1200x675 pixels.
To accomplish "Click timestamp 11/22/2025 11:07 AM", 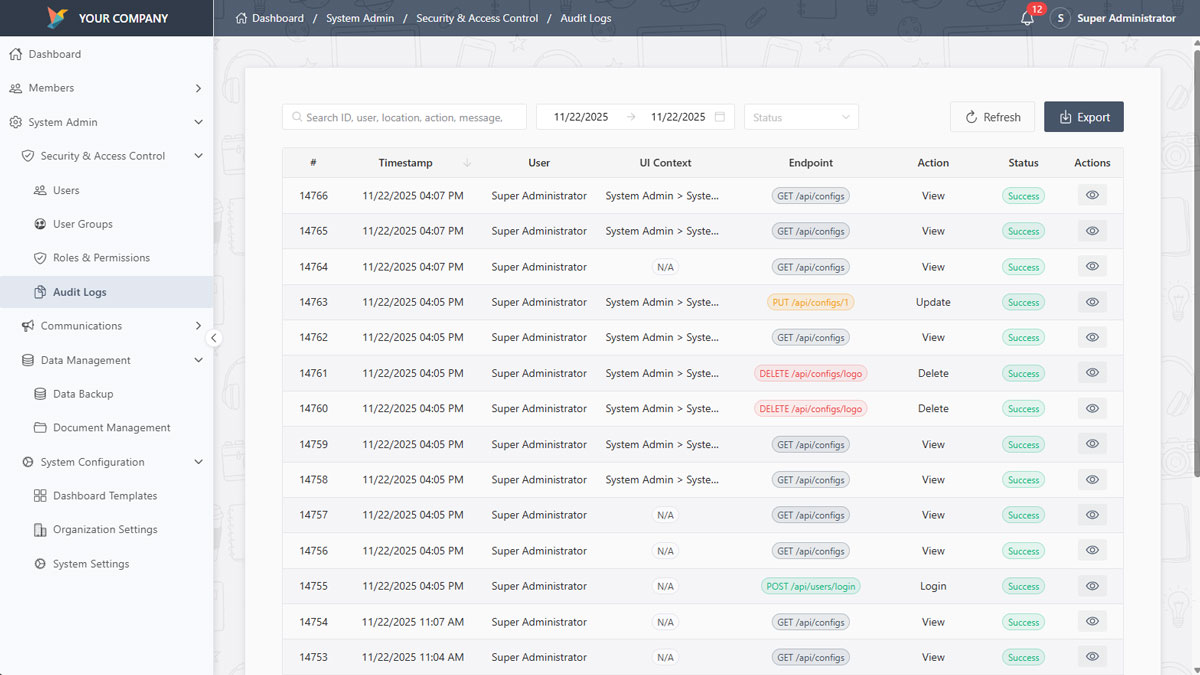I will click(413, 622).
